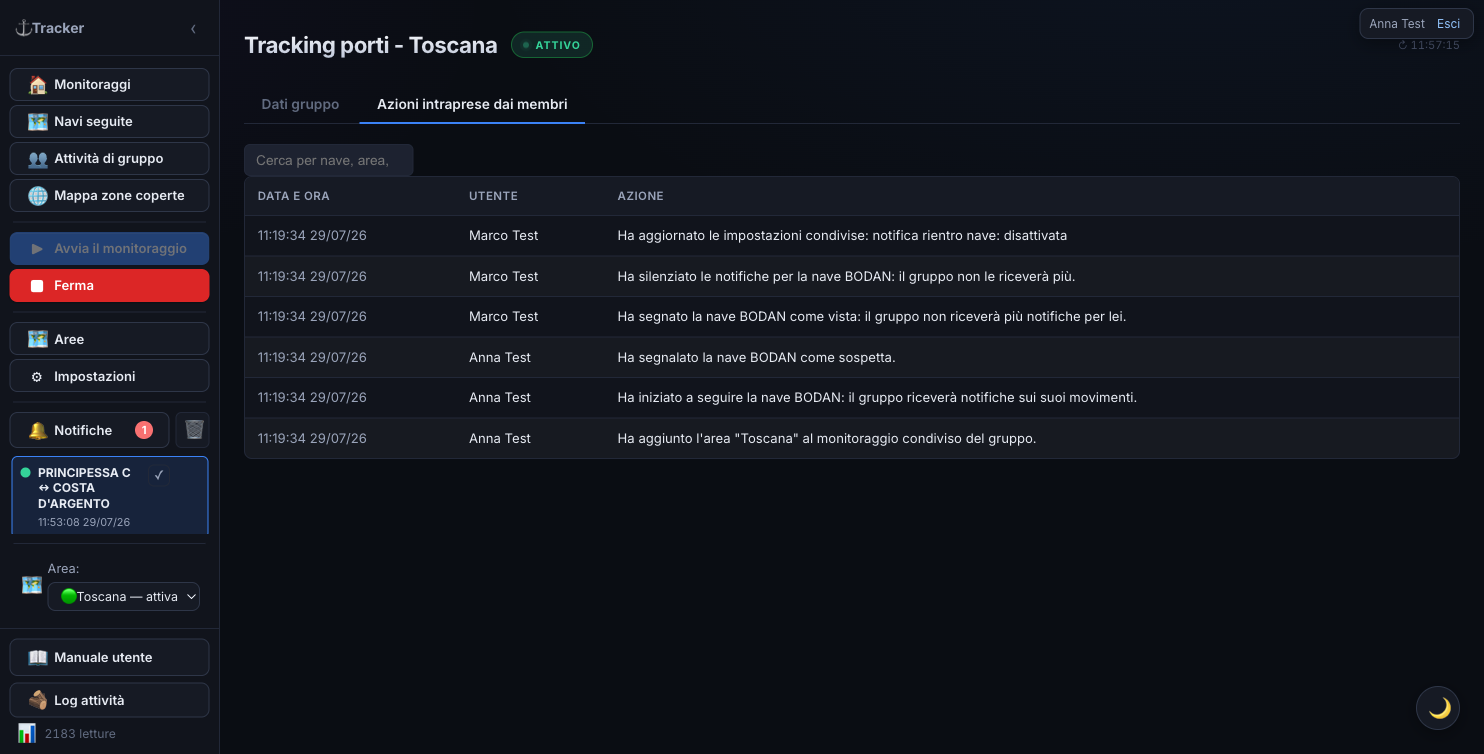Click the house icon on Monitoraggi
The width and height of the screenshot is (1484, 754).
[x=38, y=84]
